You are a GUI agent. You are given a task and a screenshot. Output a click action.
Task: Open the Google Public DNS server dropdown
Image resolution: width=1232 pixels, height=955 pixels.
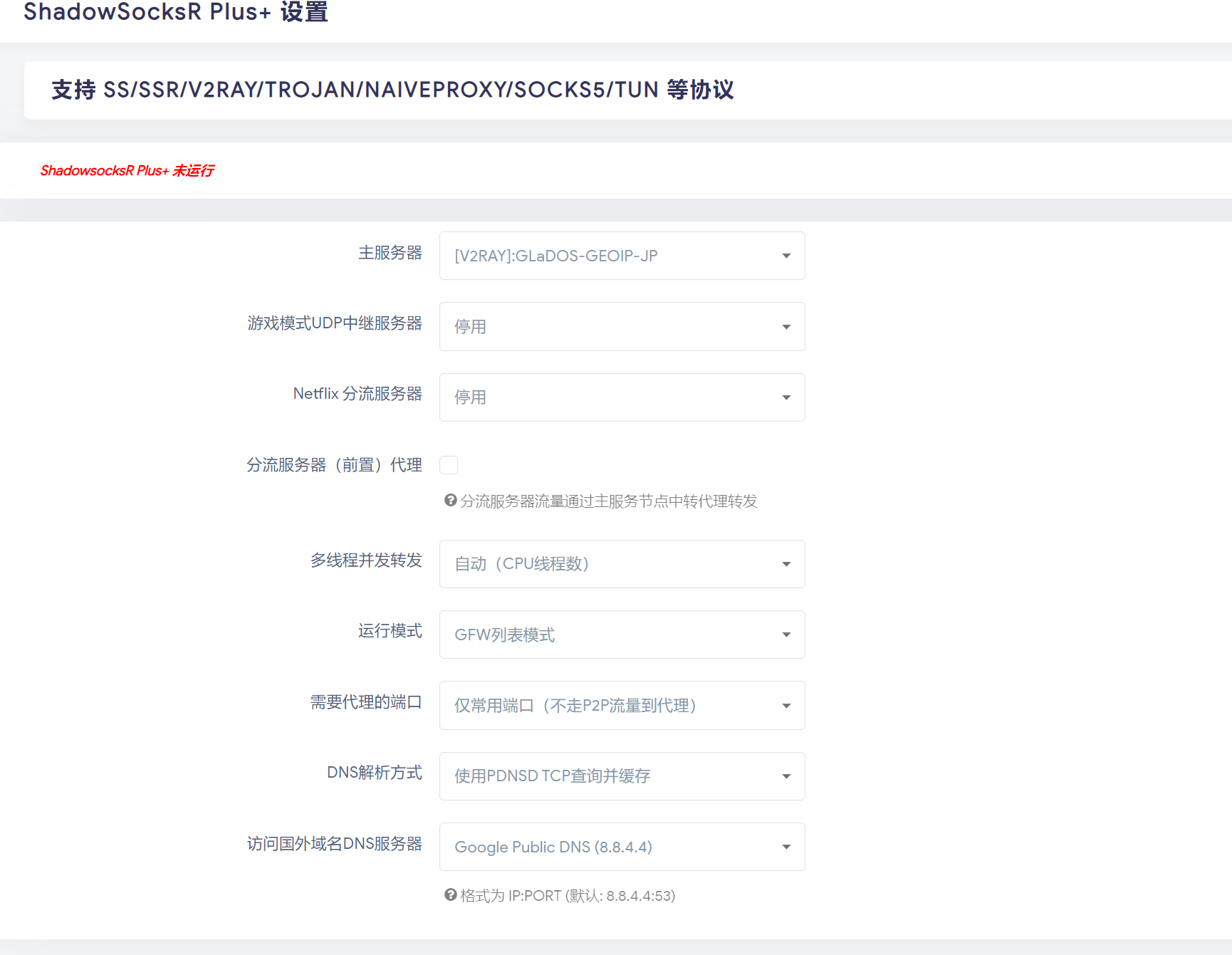click(622, 846)
